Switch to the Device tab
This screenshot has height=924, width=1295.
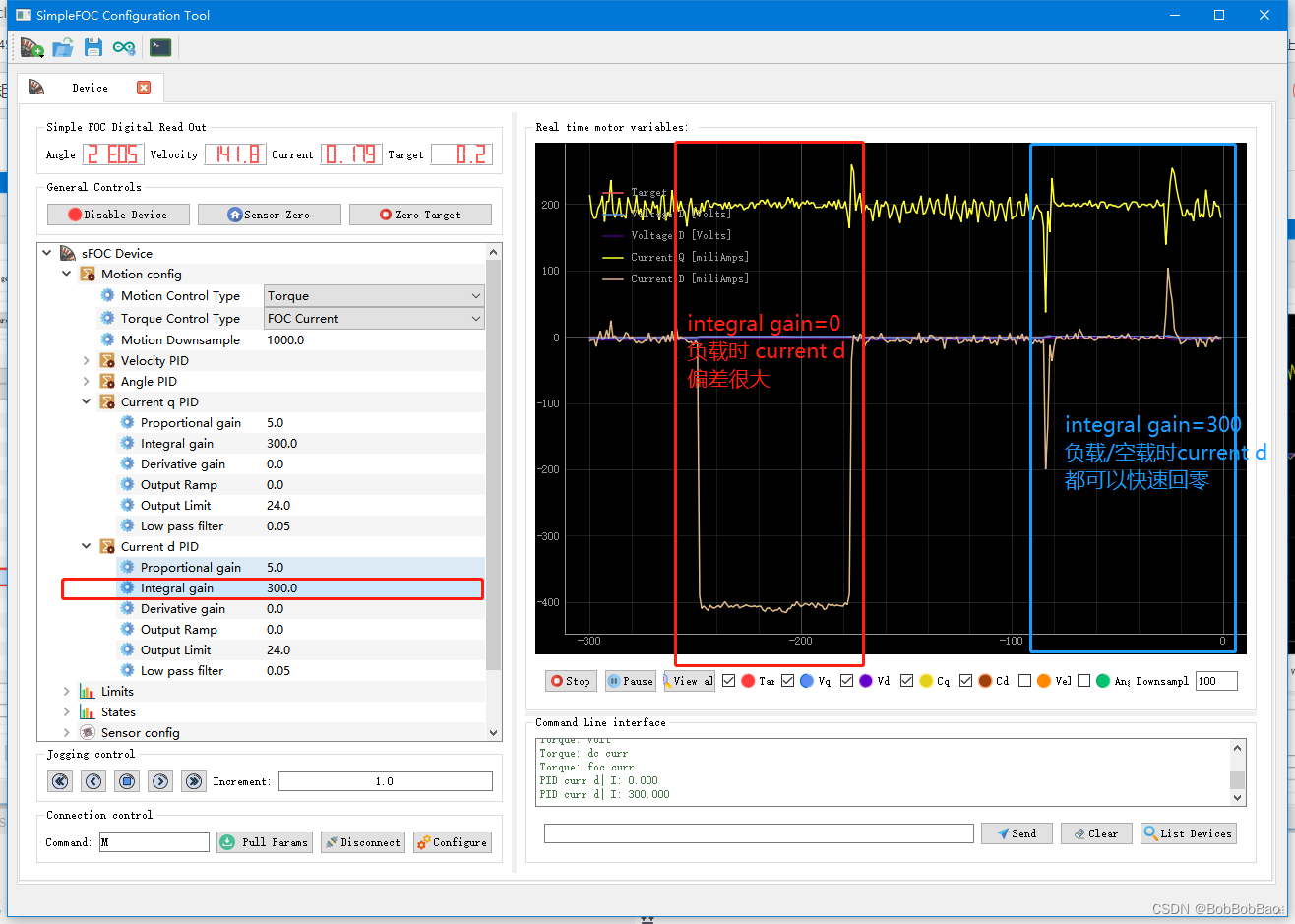90,88
